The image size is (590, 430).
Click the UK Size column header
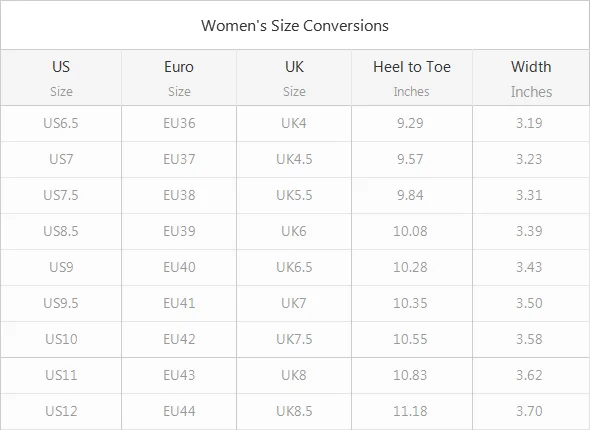tap(294, 78)
